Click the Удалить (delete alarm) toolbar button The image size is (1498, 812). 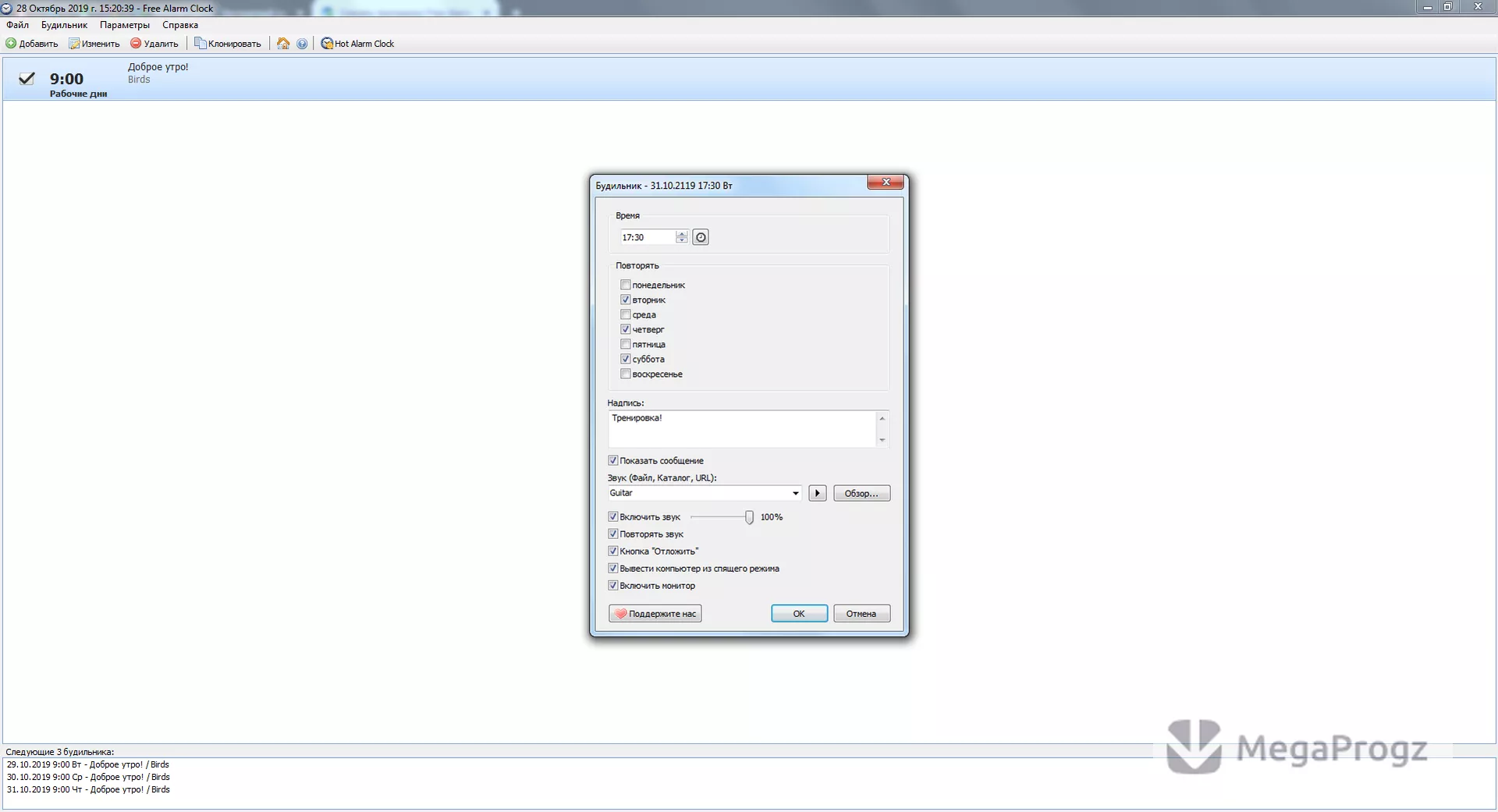pyautogui.click(x=154, y=44)
